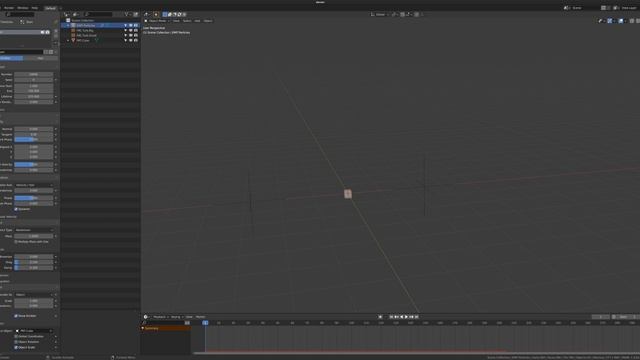Open the Render menu in the top bar
Screen dimensions: 640x360
9,8
